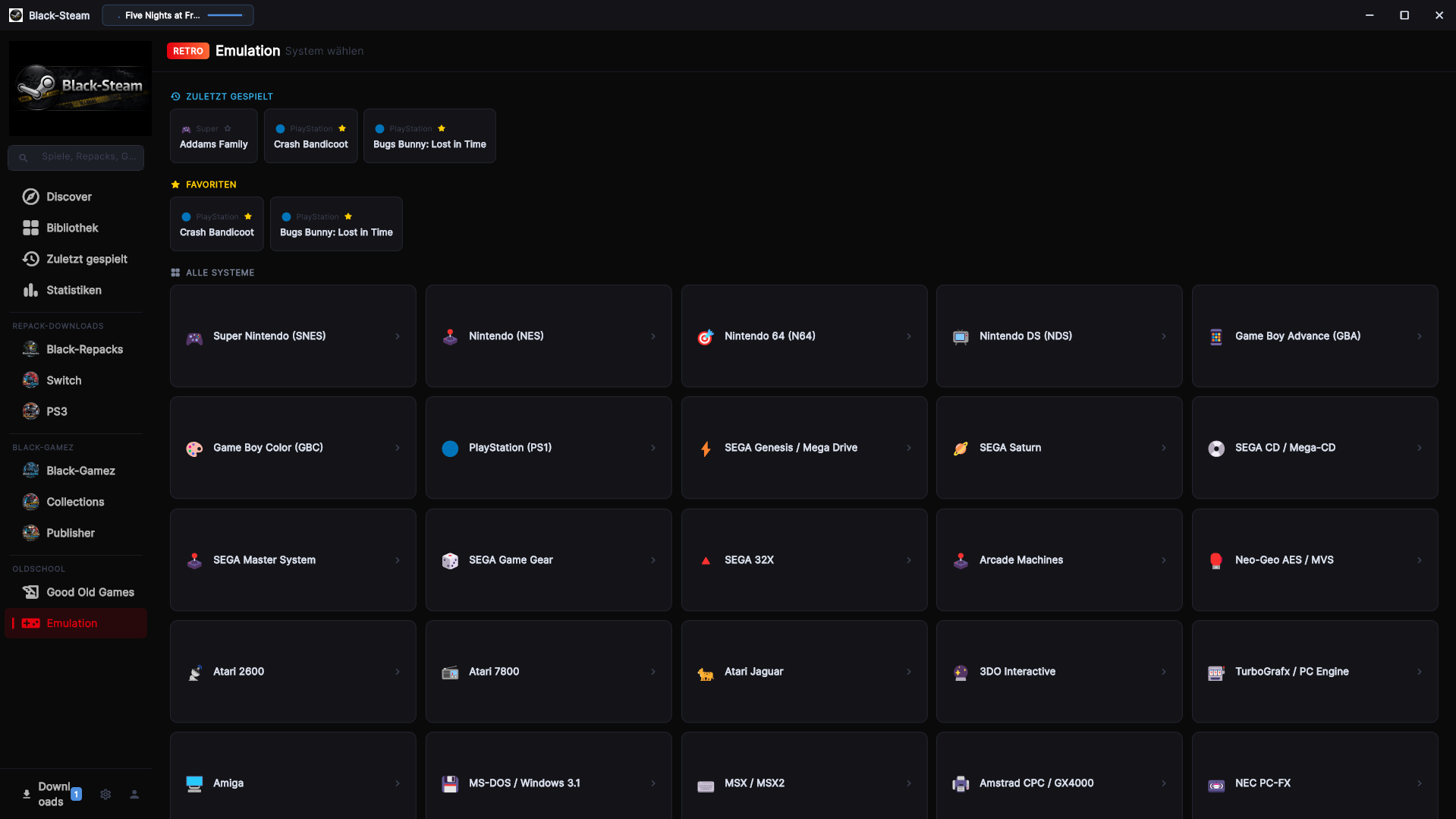The width and height of the screenshot is (1456, 819).
Task: Click the Black-Steam logo banner
Action: [x=80, y=88]
